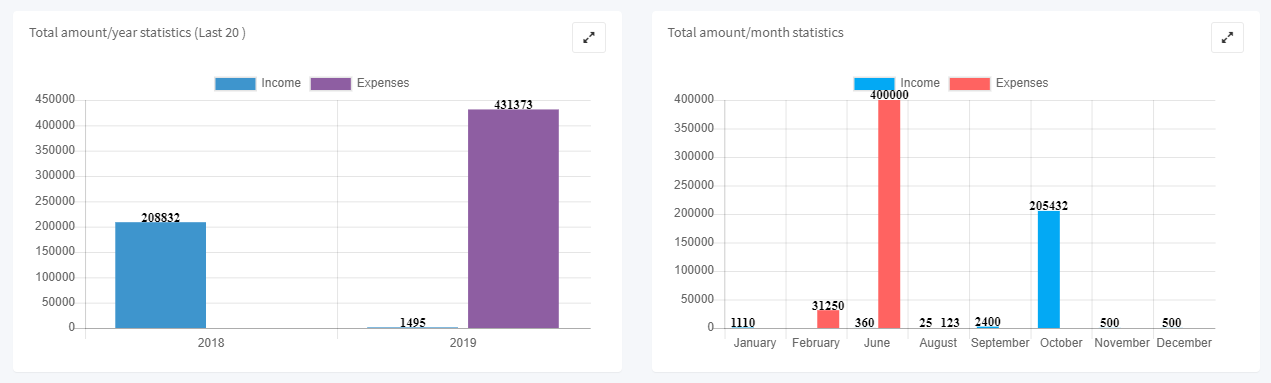This screenshot has width=1271, height=383.
Task: Click the 2018 axis label
Action: coord(211,343)
